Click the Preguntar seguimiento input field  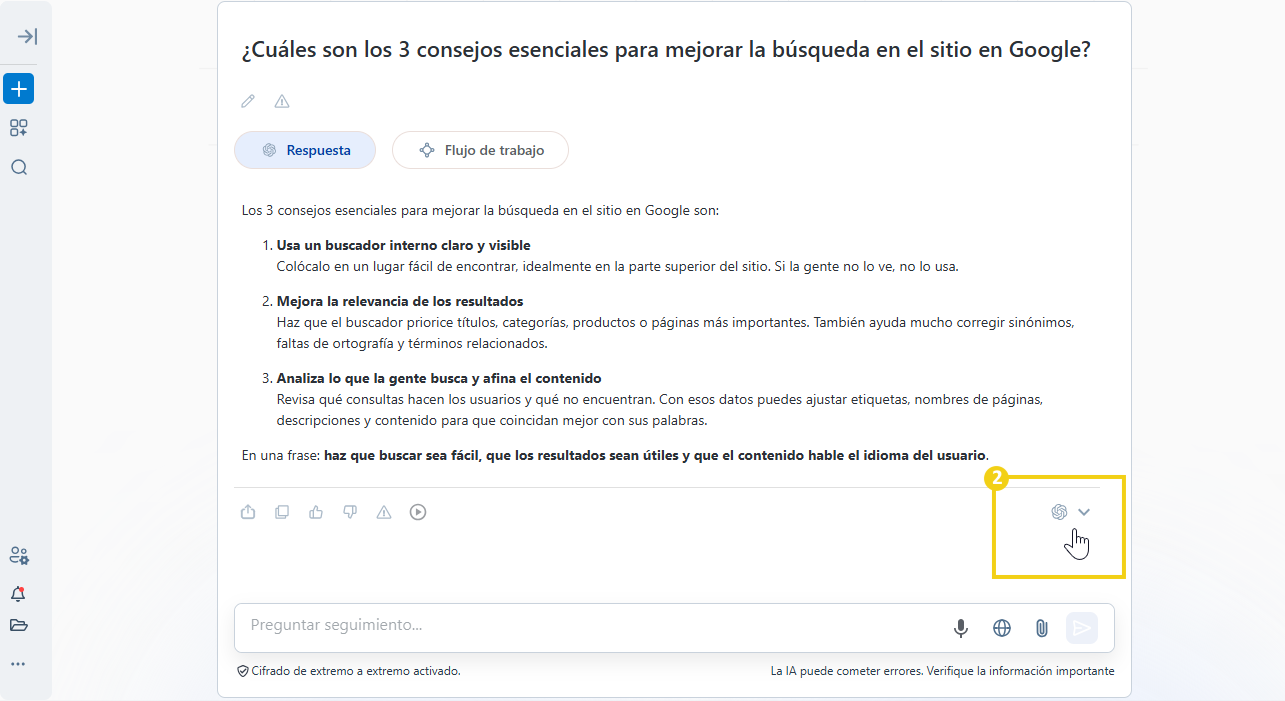click(590, 625)
